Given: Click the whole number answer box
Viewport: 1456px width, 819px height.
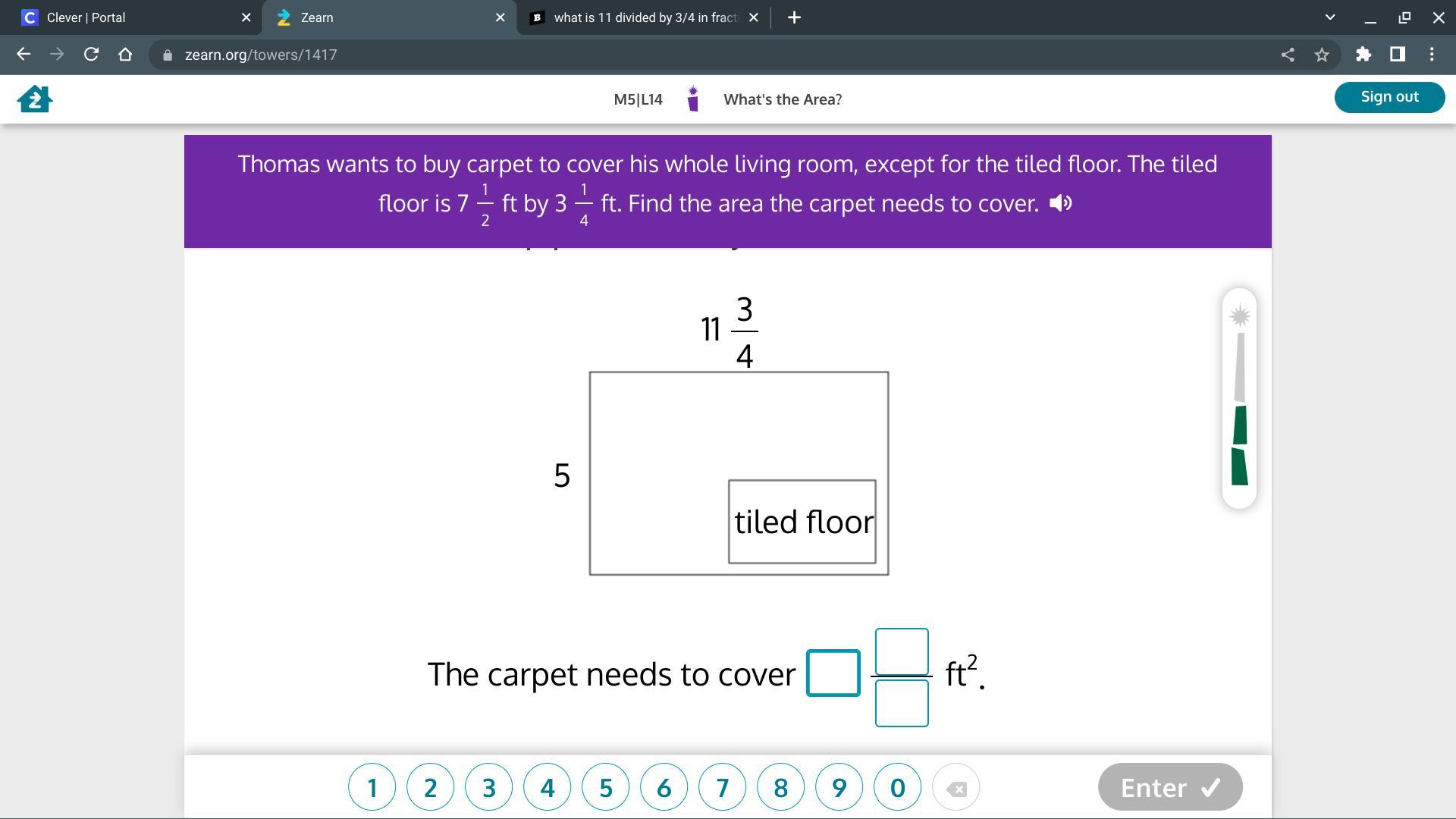Looking at the screenshot, I should (x=833, y=673).
